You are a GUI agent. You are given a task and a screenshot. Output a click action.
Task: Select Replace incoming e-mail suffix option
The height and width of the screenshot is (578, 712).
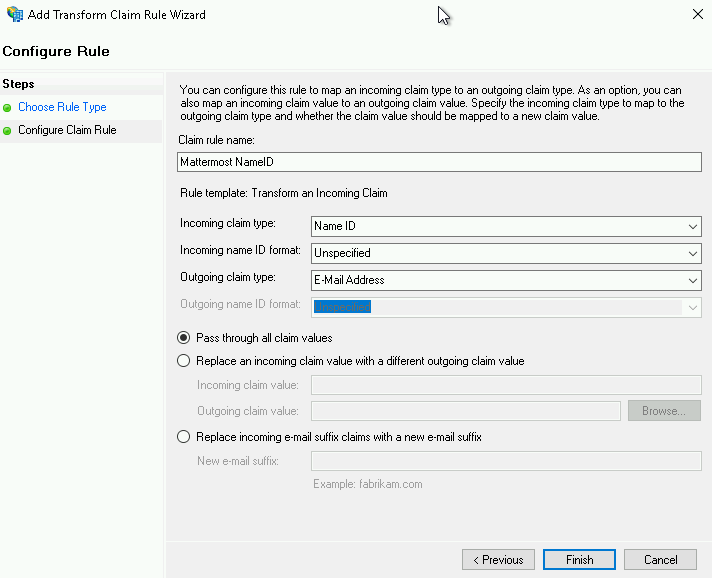(183, 437)
